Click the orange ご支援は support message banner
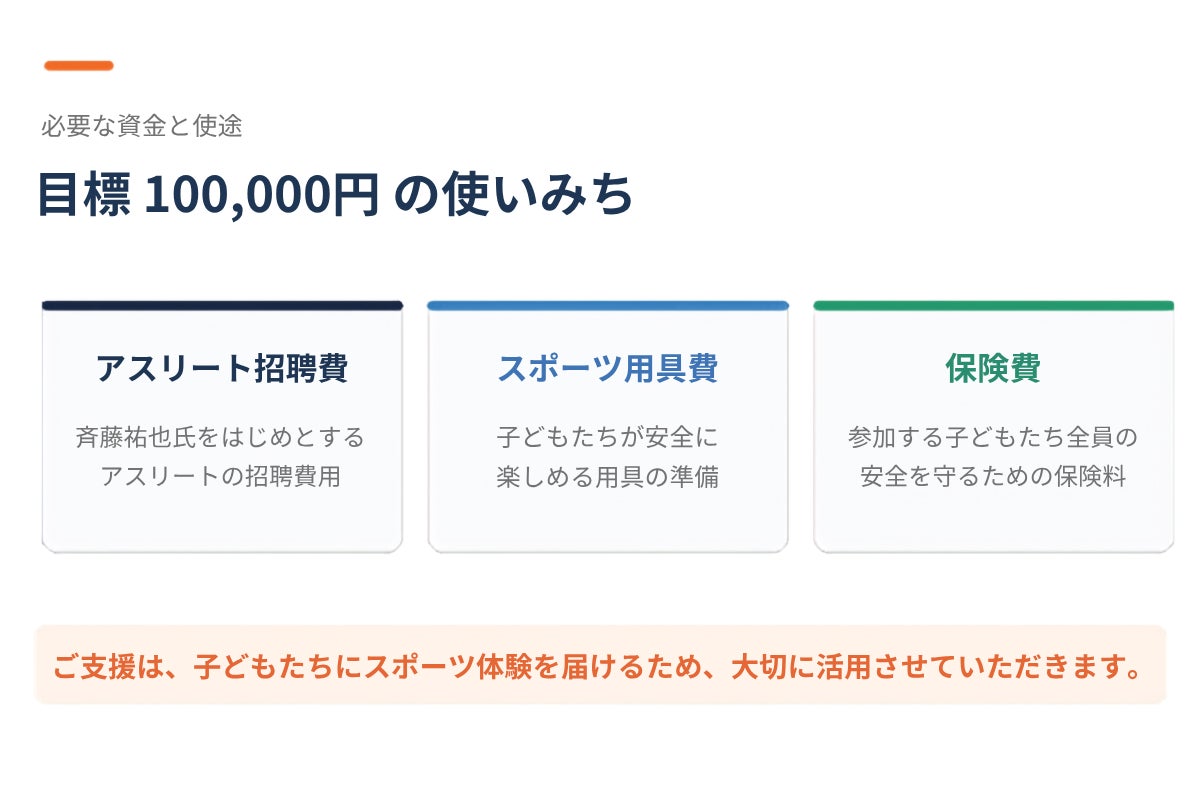 point(600,665)
